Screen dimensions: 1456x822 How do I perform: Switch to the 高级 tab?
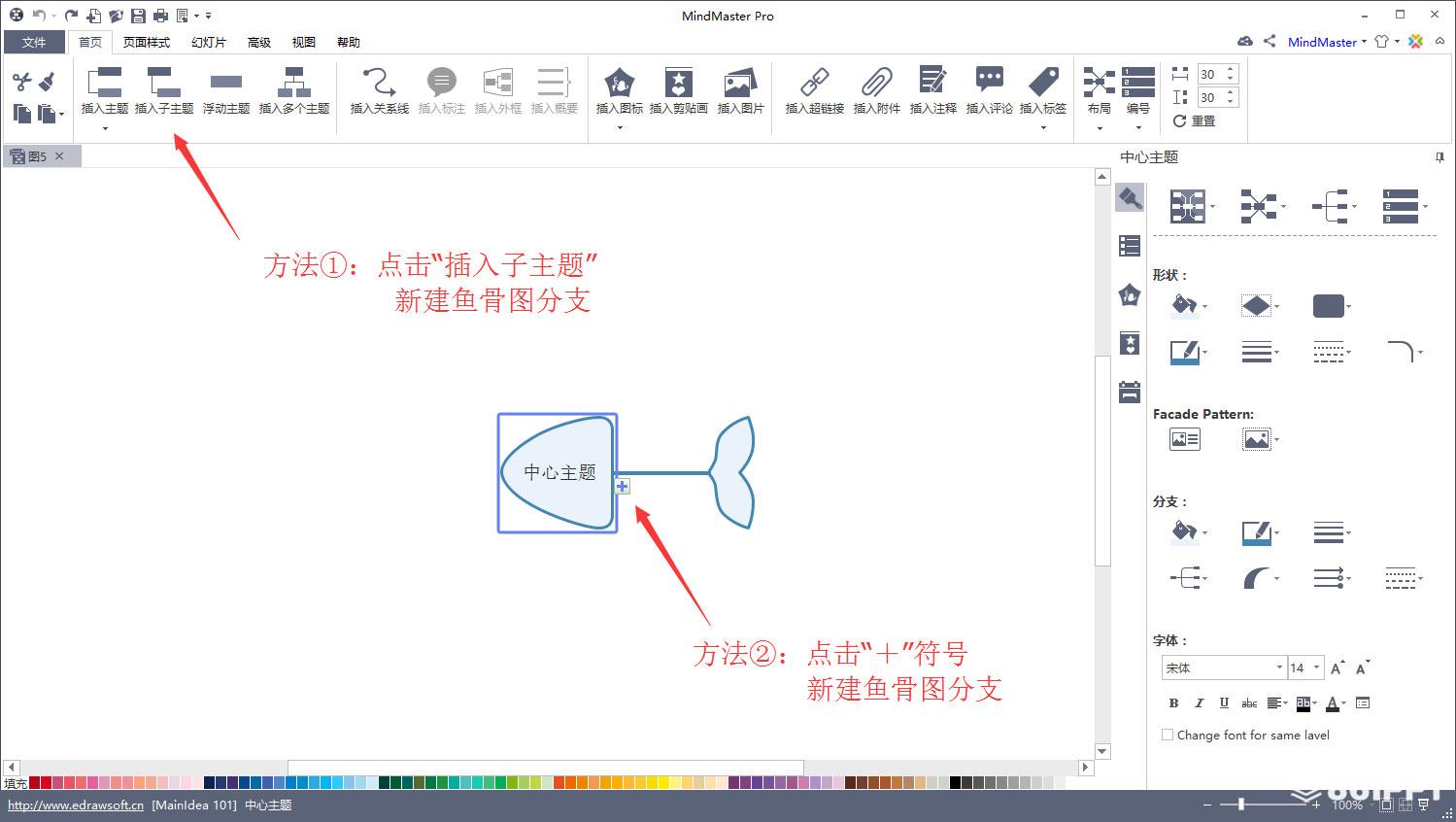point(259,42)
